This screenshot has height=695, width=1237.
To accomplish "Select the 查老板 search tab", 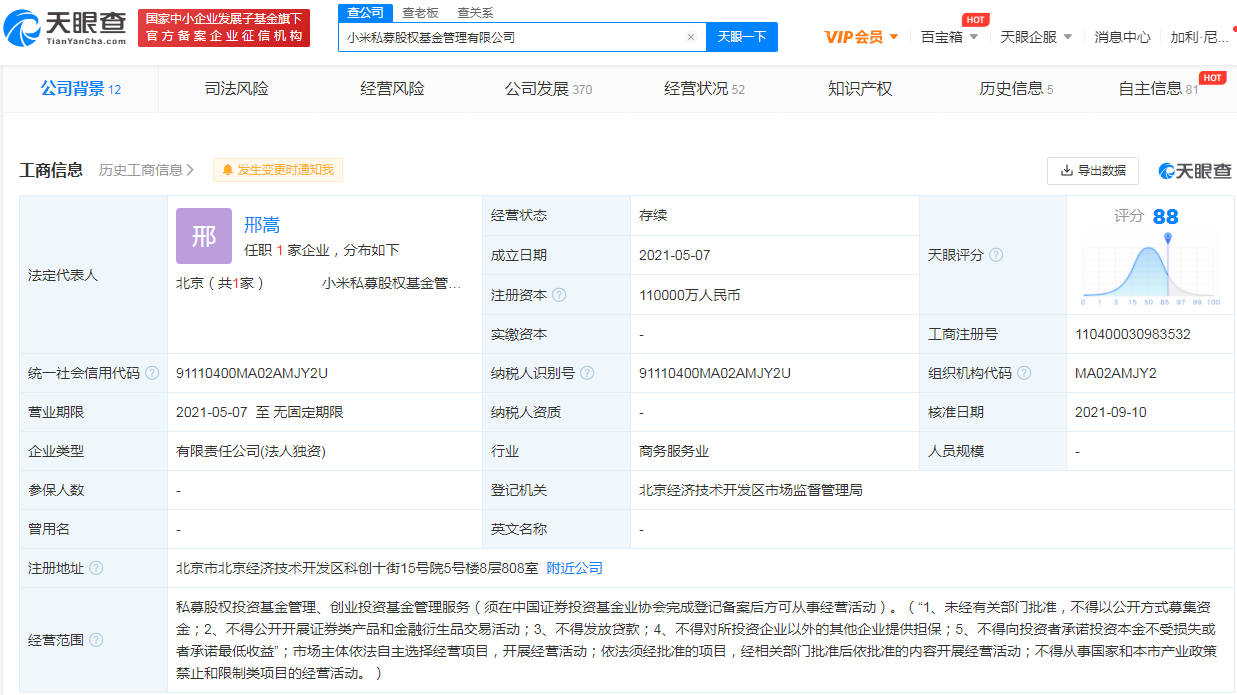I will [x=420, y=13].
